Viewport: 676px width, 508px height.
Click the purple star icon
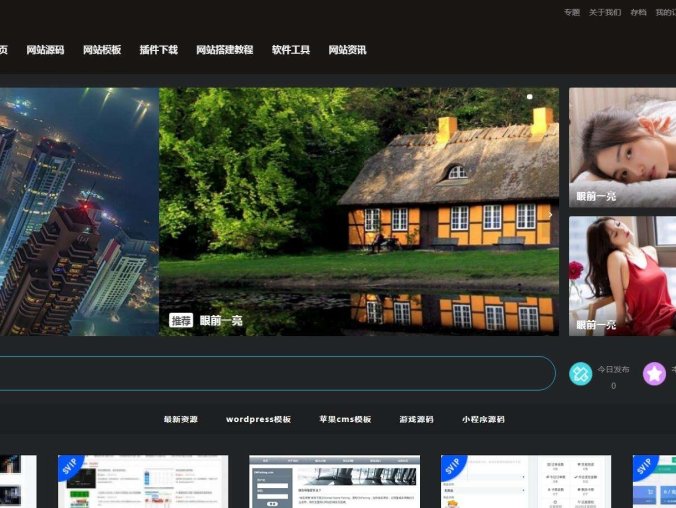(x=654, y=374)
